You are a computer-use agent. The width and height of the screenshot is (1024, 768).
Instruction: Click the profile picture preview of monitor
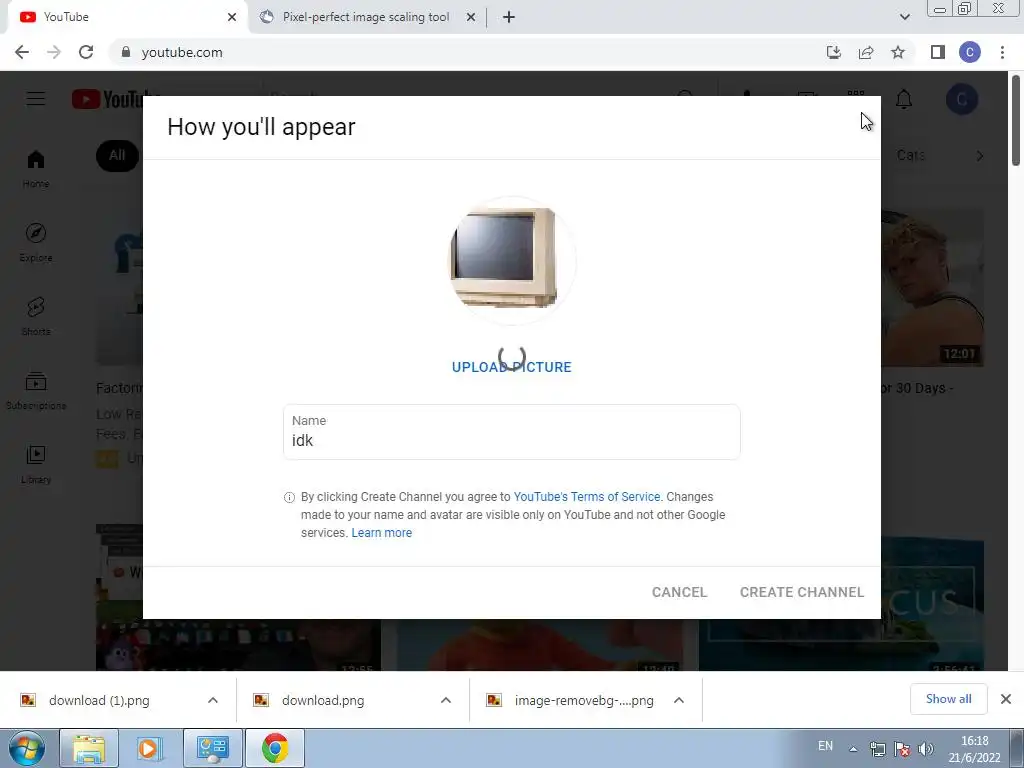tap(511, 260)
